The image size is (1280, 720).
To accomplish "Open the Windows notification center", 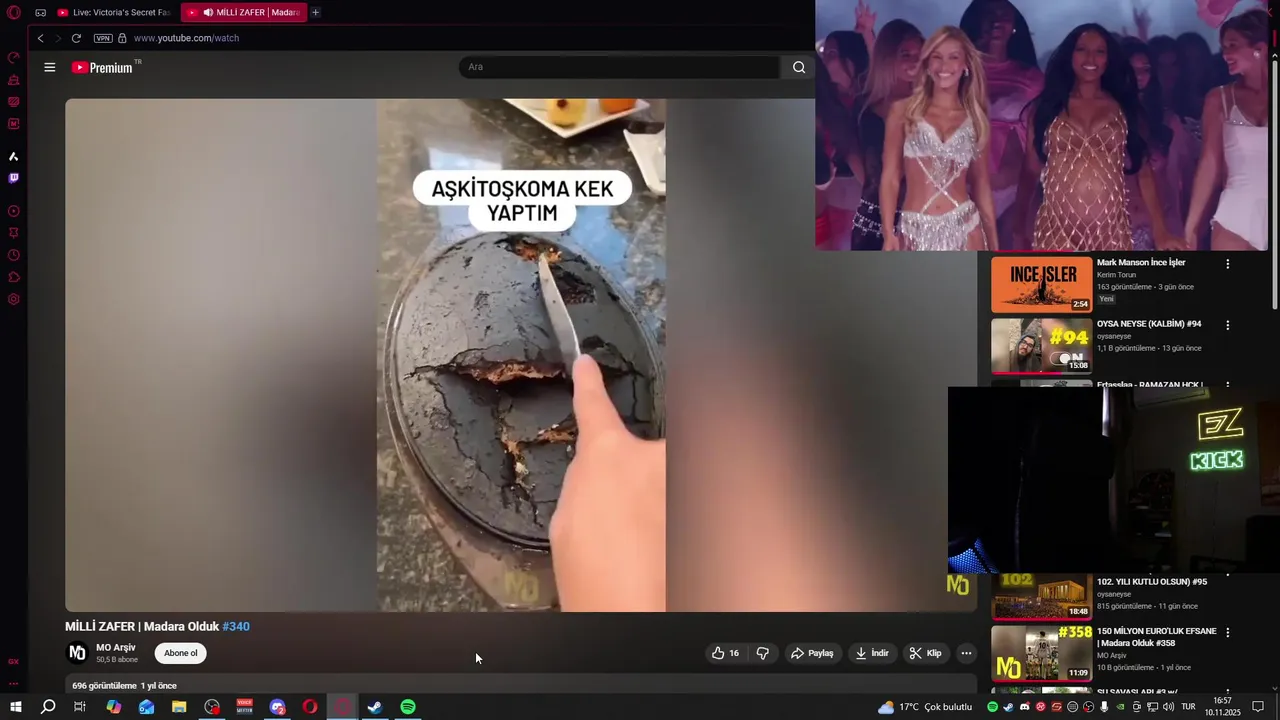I will [x=1259, y=707].
